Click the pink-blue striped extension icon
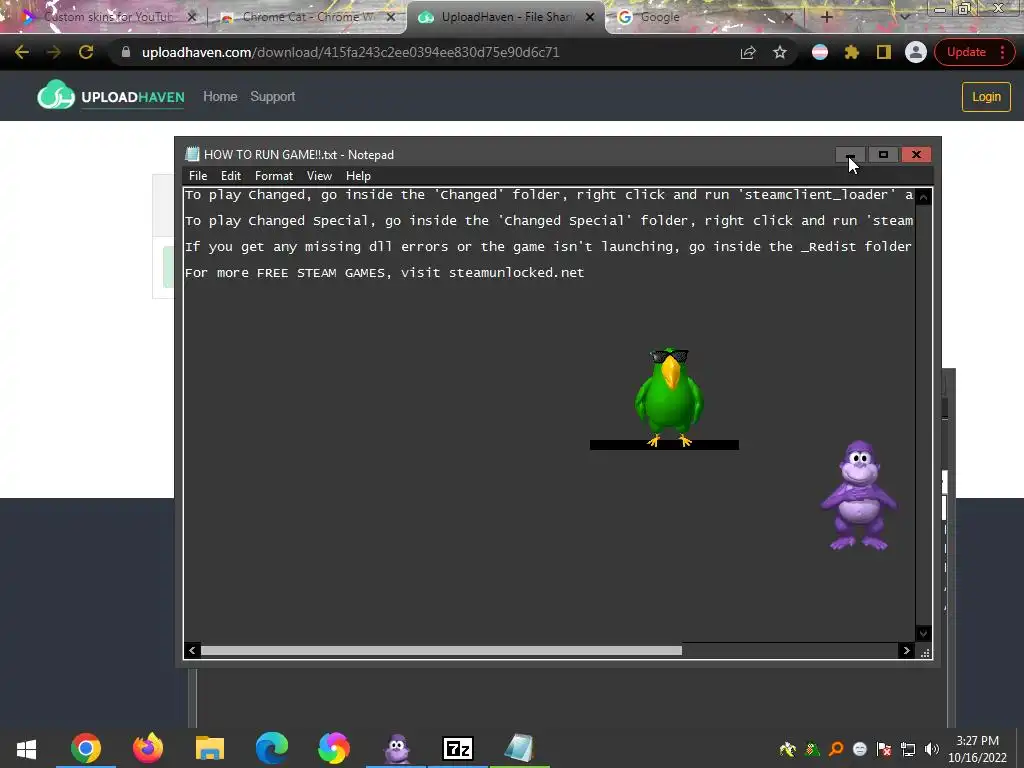Screen dimensions: 1024x768 pyautogui.click(x=820, y=52)
